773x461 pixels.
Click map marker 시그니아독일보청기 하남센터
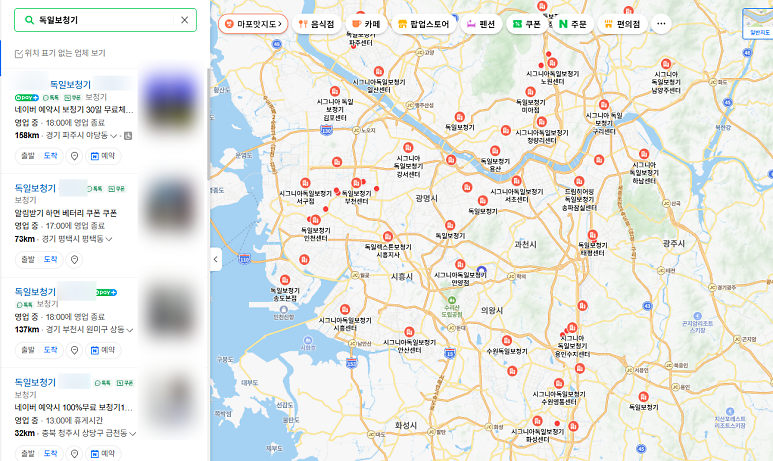tap(644, 154)
